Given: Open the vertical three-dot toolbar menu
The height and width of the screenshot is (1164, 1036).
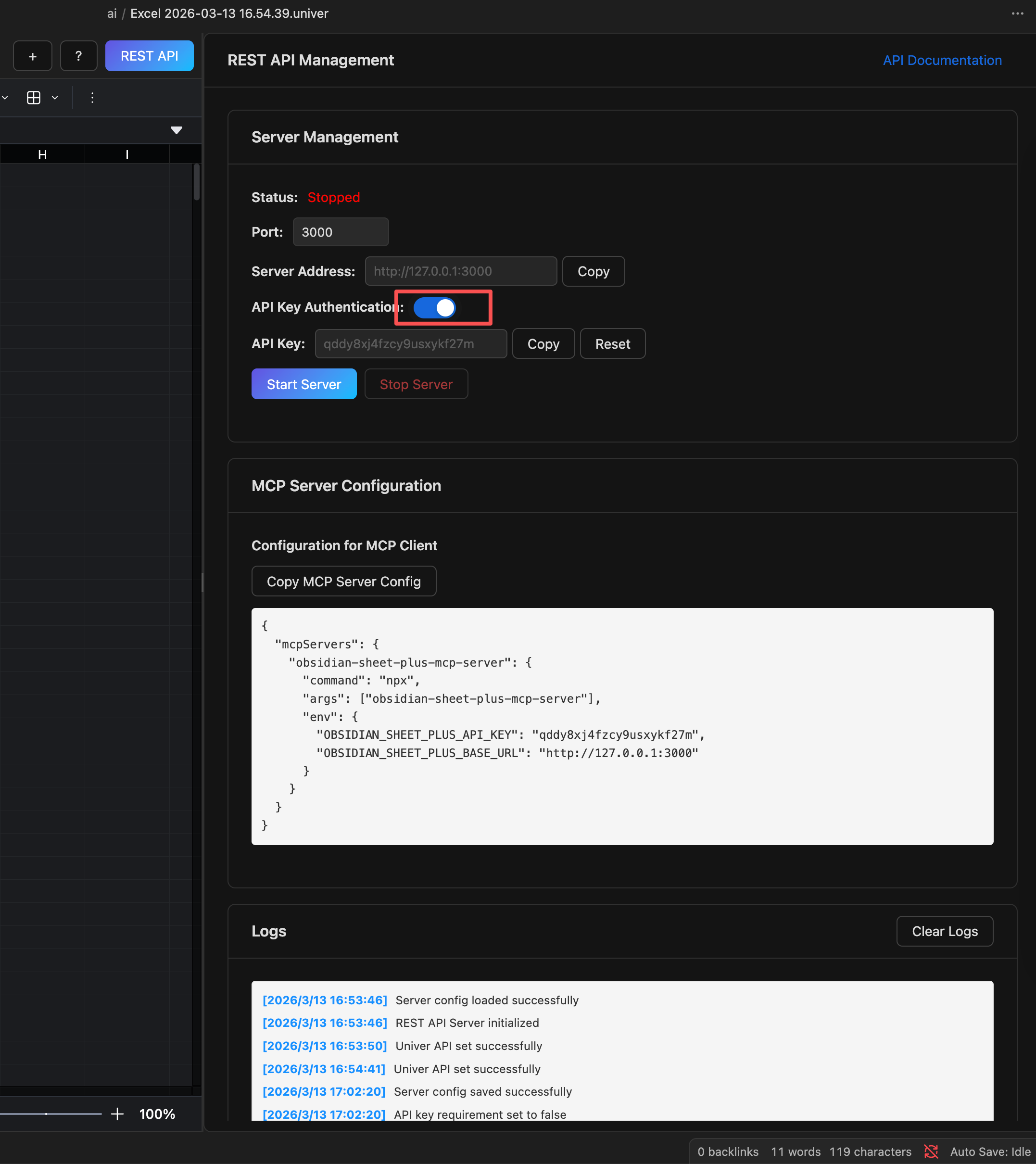Looking at the screenshot, I should point(92,97).
